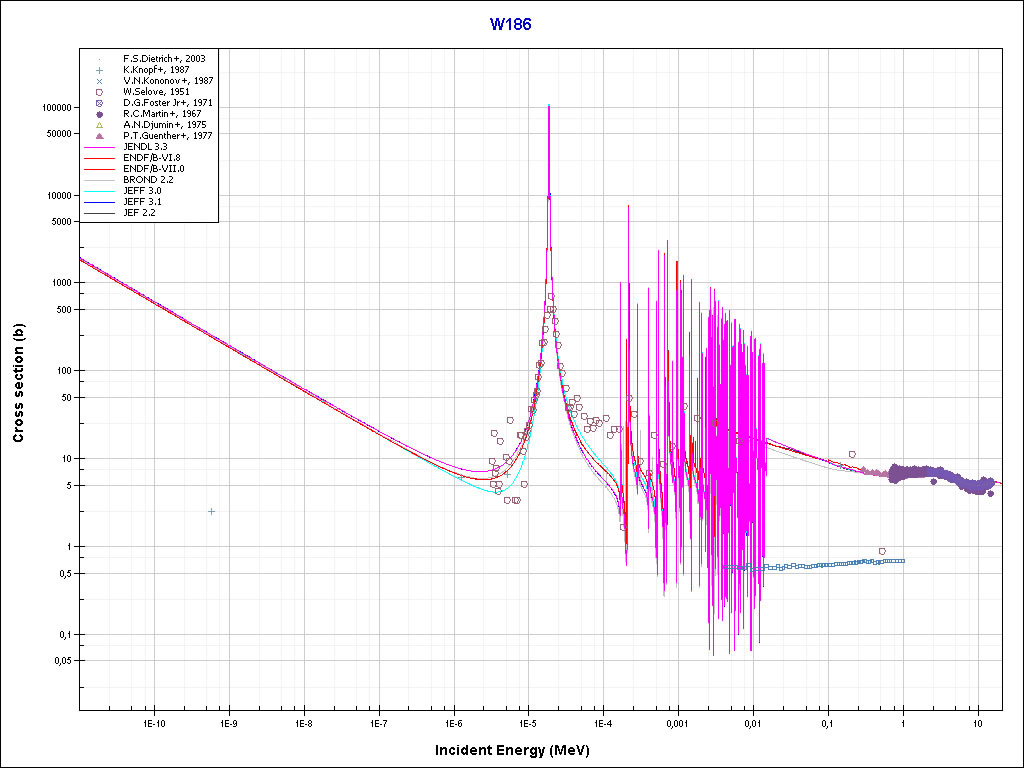This screenshot has height=768, width=1024.
Task: Select the magenta JENDL 3.3 line swatch
Action: coord(99,147)
